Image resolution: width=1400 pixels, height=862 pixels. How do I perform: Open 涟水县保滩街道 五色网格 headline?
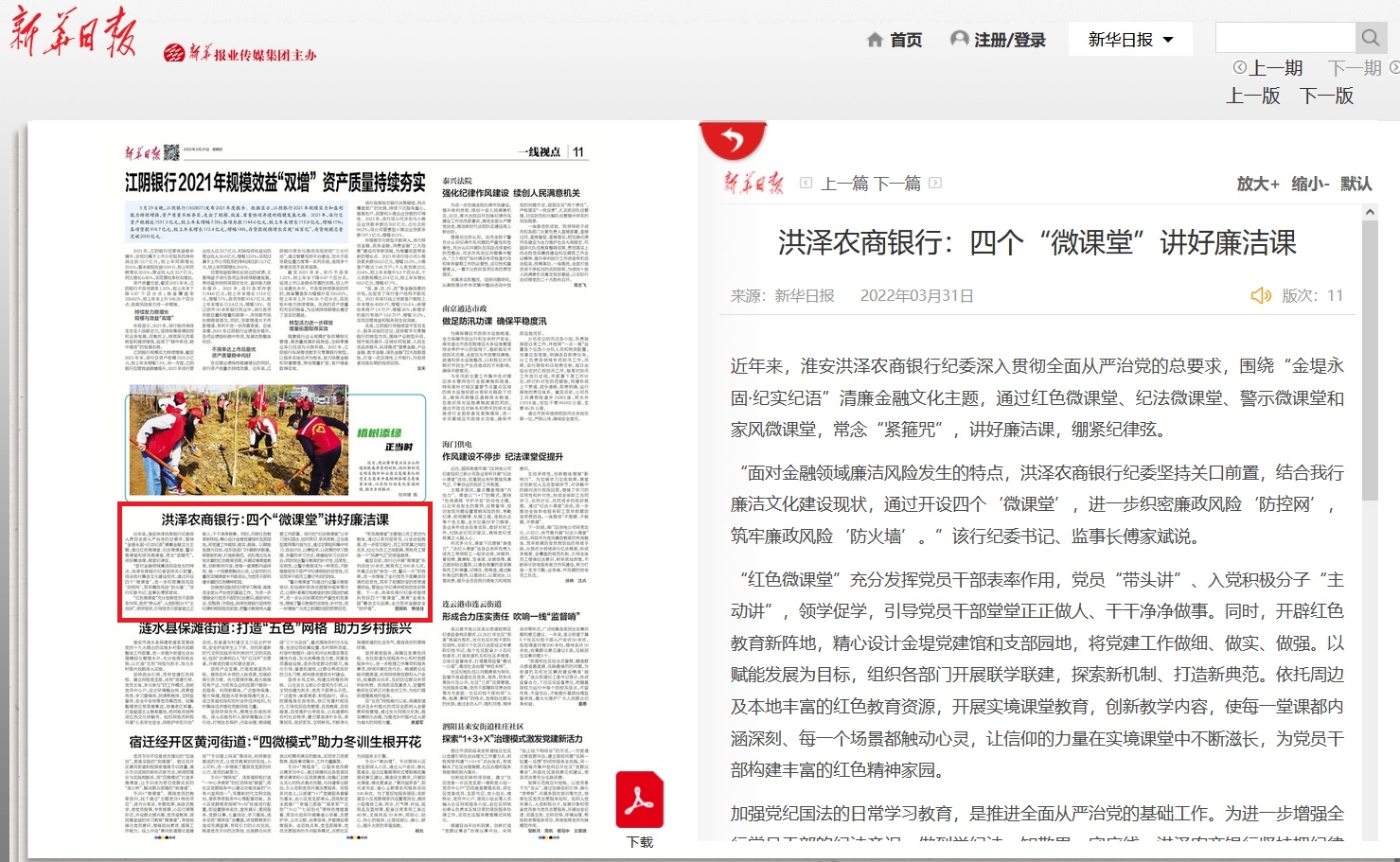click(x=275, y=628)
